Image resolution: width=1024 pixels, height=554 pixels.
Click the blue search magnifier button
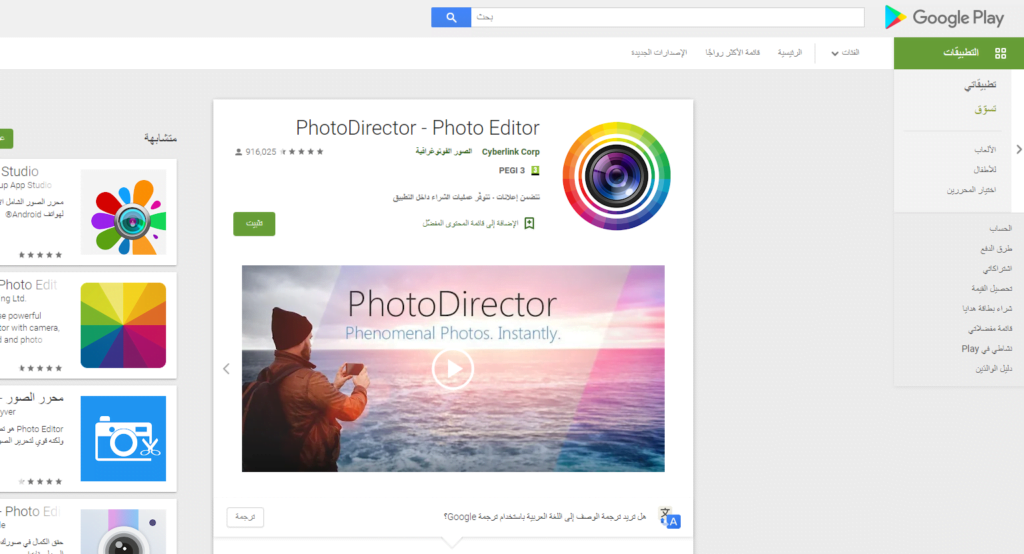[x=451, y=17]
